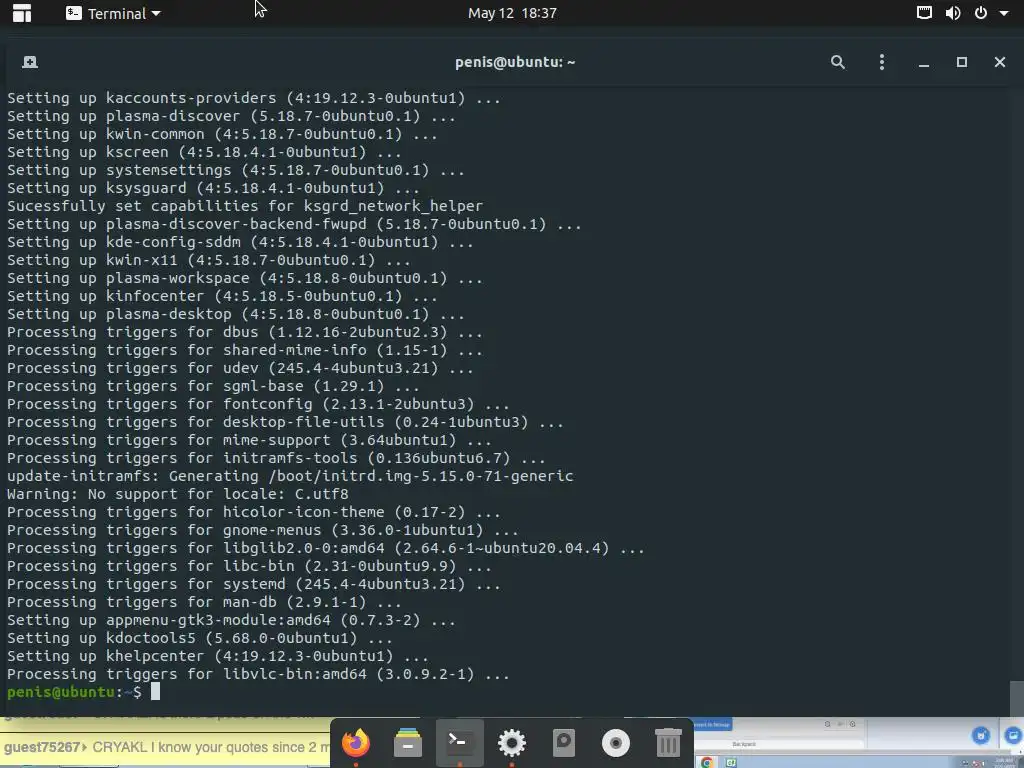Open a new tab in the terminal window
The width and height of the screenshot is (1024, 768).
click(29, 62)
